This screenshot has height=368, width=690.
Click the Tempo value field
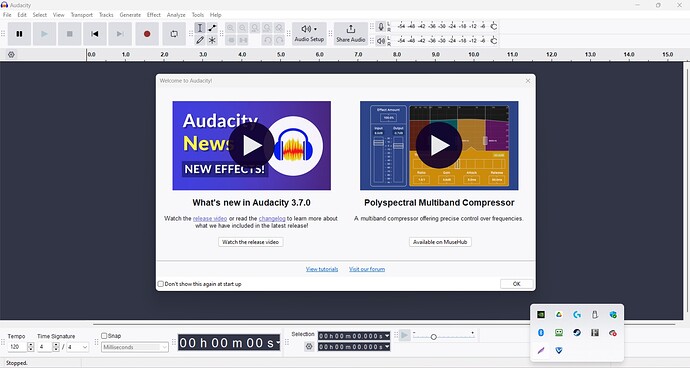coord(17,347)
